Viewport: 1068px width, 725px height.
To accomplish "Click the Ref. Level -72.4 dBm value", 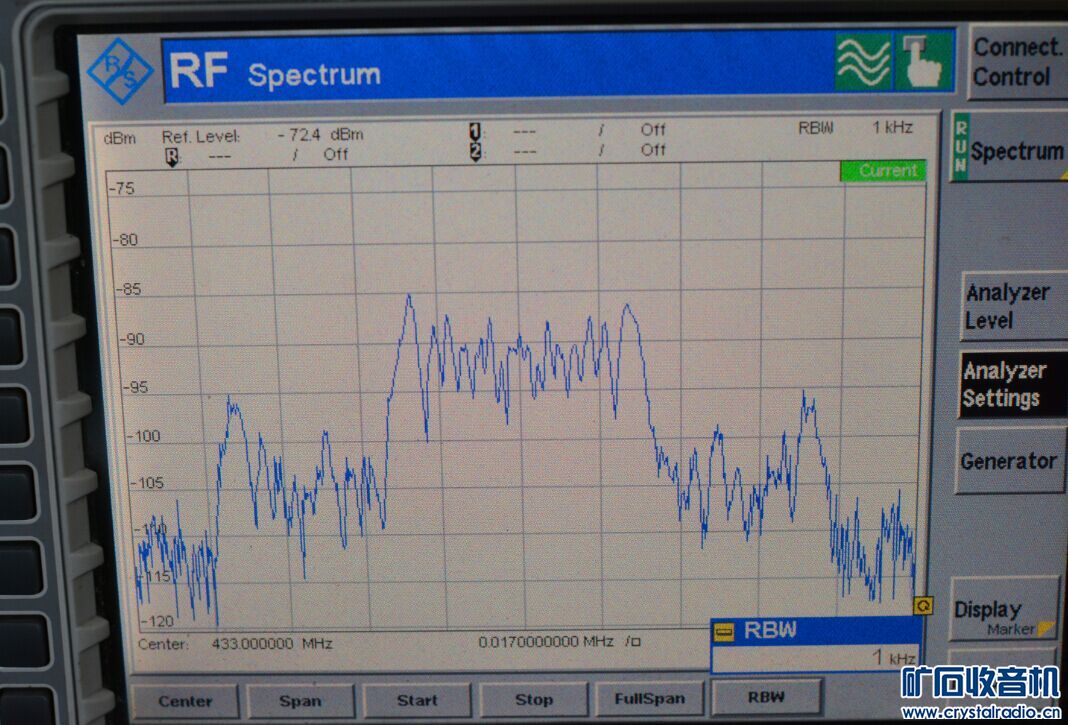I will click(x=320, y=135).
